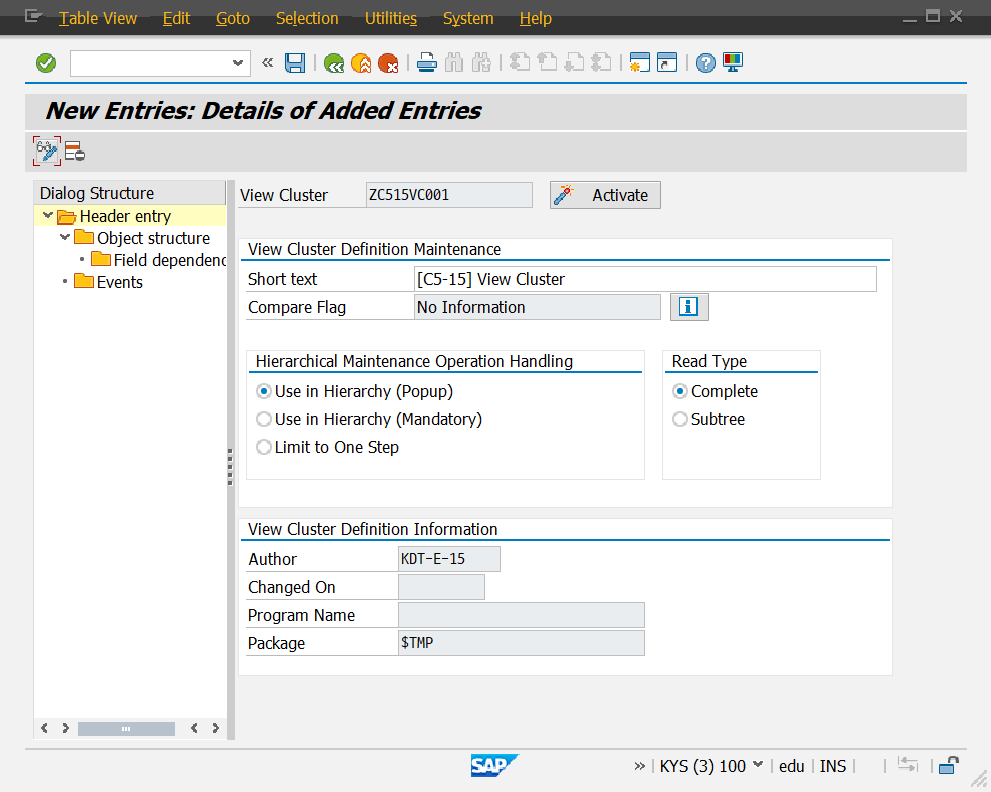Open the Edit menu
Viewport: 991px width, 792px height.
tap(176, 18)
